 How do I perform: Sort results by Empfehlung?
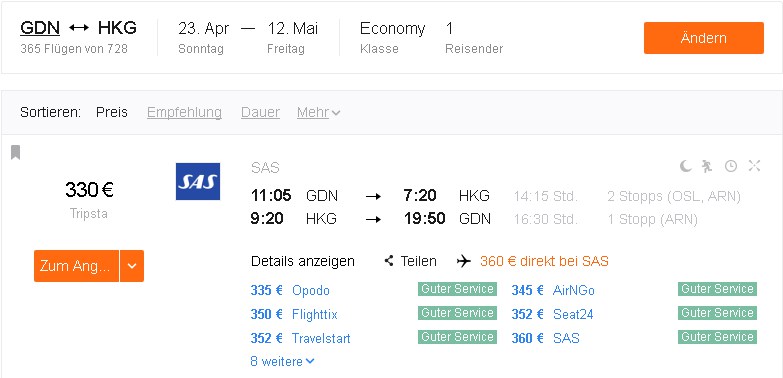[x=184, y=113]
